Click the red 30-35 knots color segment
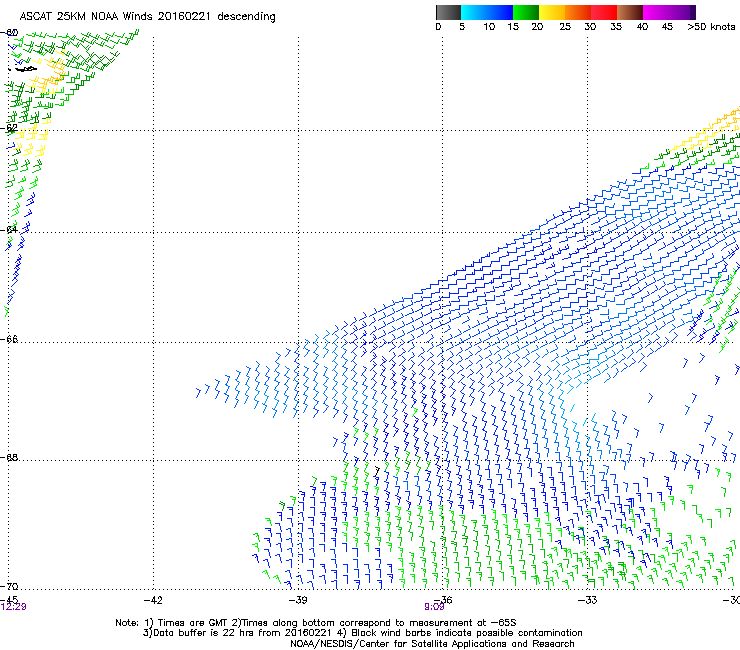The height and width of the screenshot is (650, 740). pyautogui.click(x=604, y=12)
